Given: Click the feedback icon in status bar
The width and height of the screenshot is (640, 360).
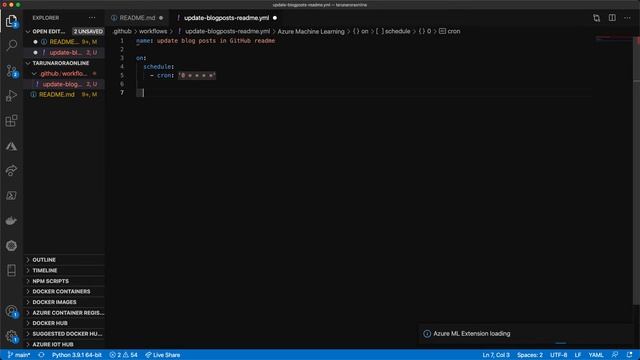Looking at the screenshot, I should (x=615, y=355).
